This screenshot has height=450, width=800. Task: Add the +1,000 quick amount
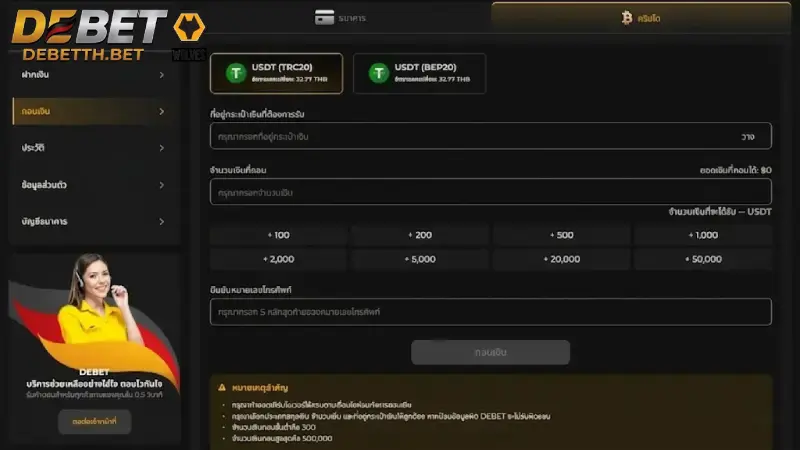(x=703, y=235)
